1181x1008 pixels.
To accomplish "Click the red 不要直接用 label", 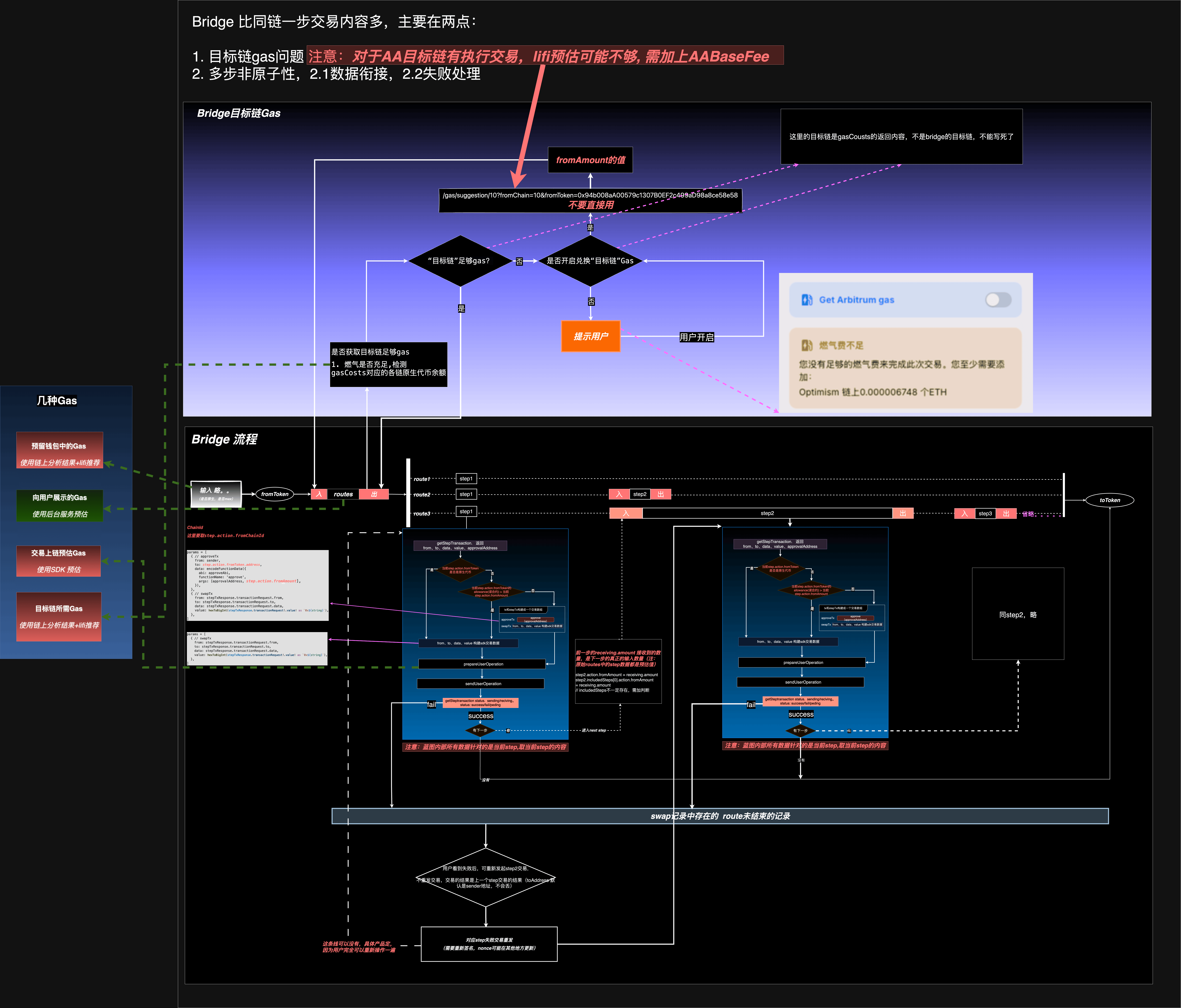I will (x=590, y=205).
